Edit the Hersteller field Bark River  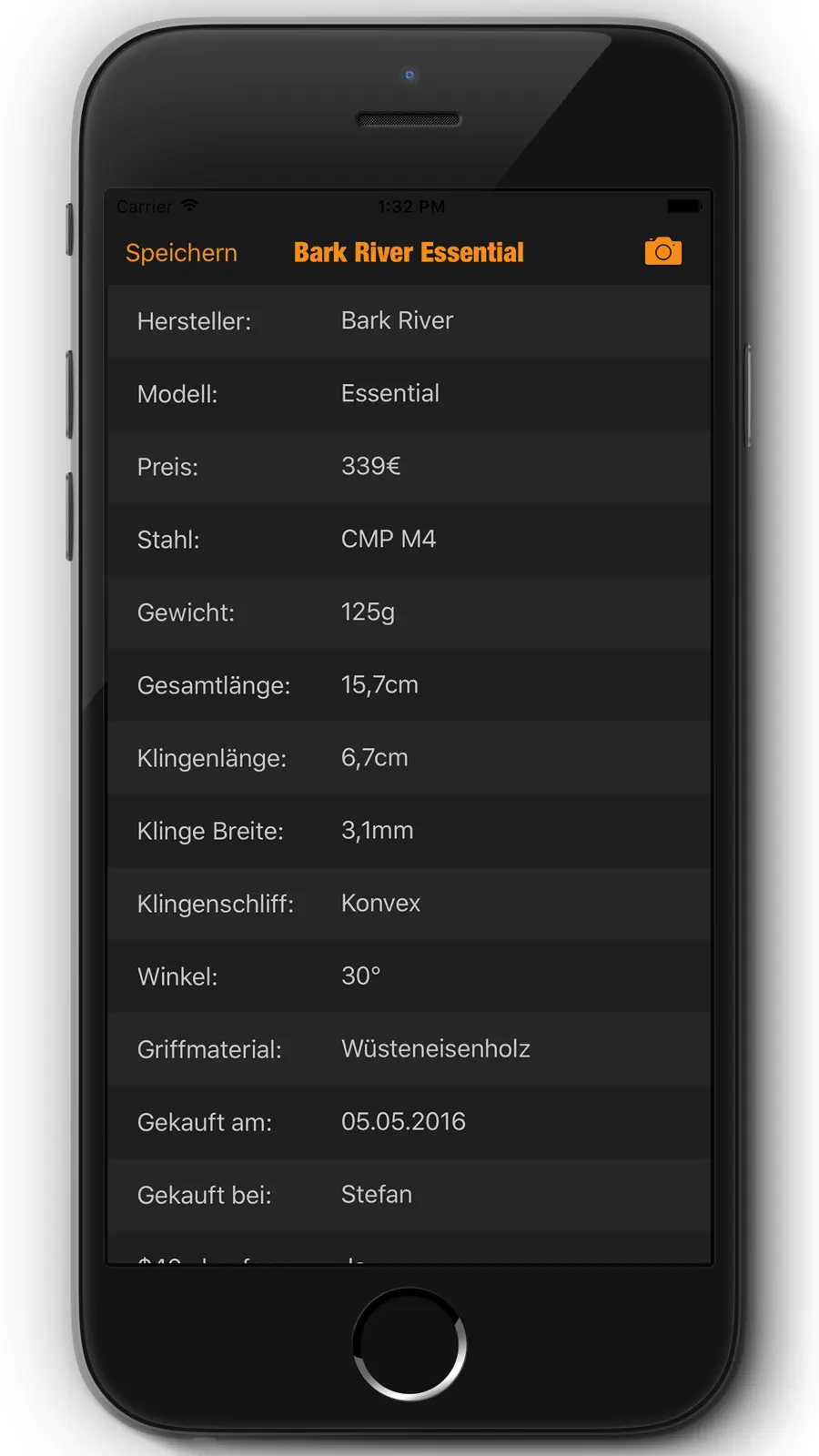pos(397,320)
